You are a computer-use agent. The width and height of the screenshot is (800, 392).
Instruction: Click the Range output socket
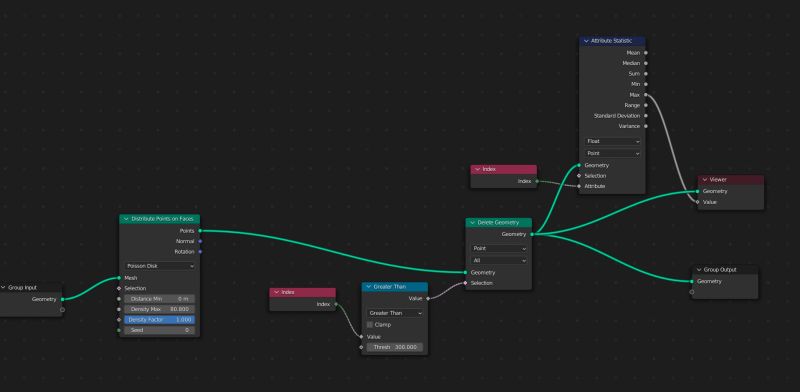[646, 105]
